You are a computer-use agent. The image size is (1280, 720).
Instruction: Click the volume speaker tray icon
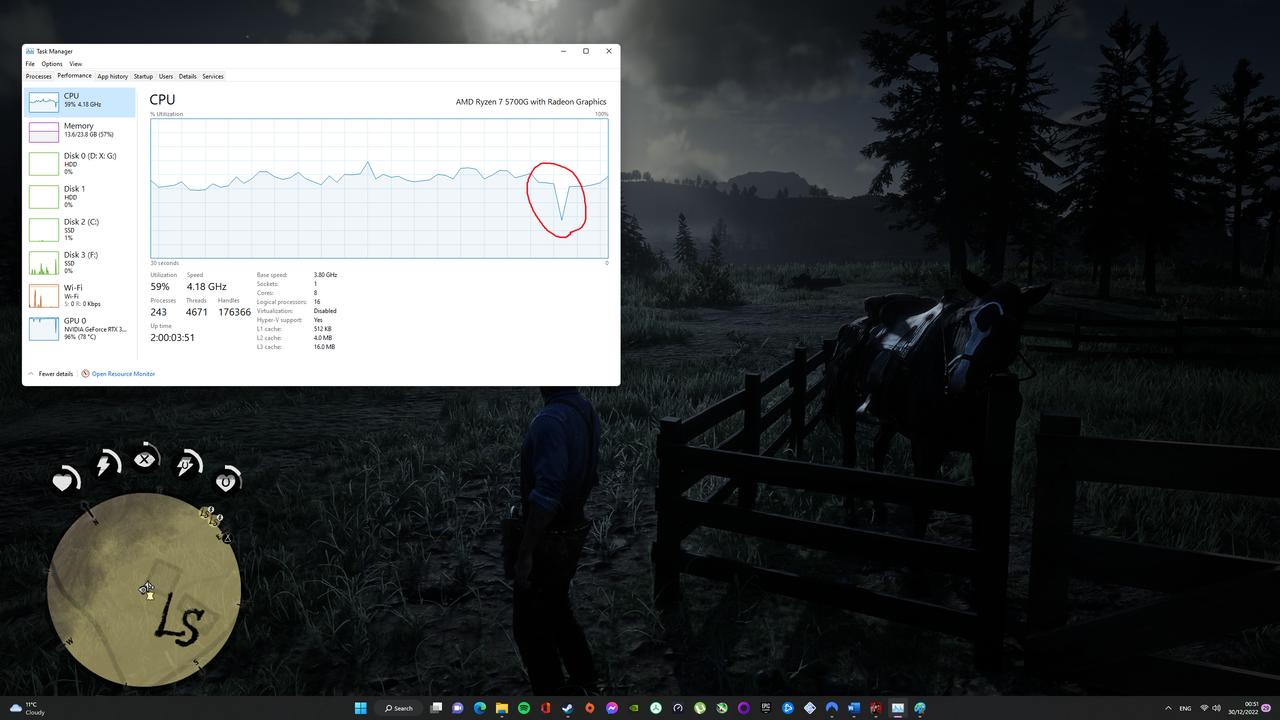1218,708
